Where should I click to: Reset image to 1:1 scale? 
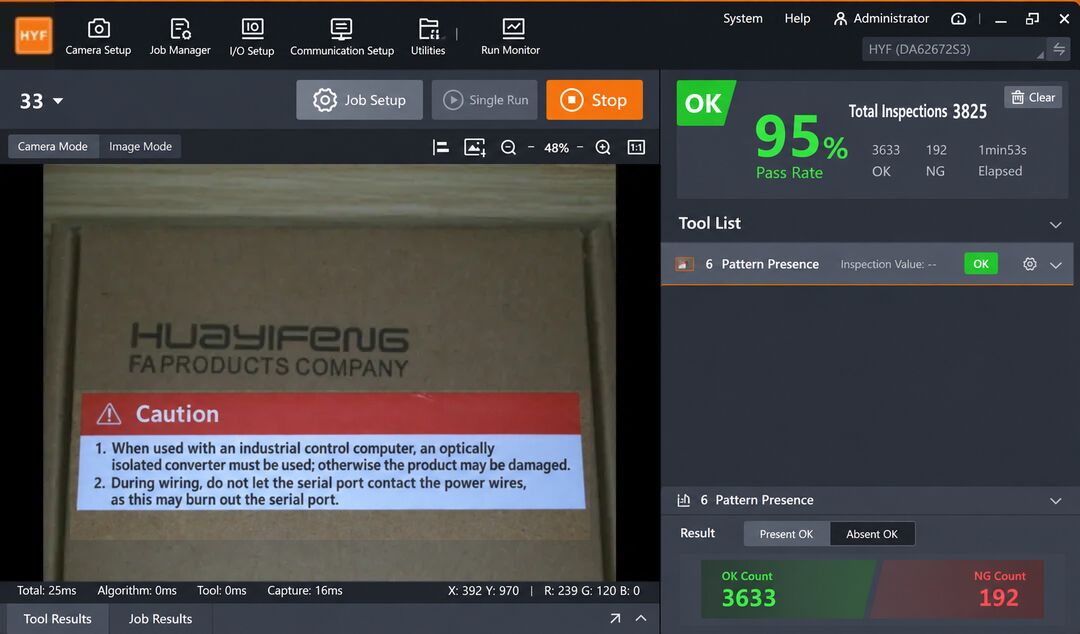coord(636,147)
